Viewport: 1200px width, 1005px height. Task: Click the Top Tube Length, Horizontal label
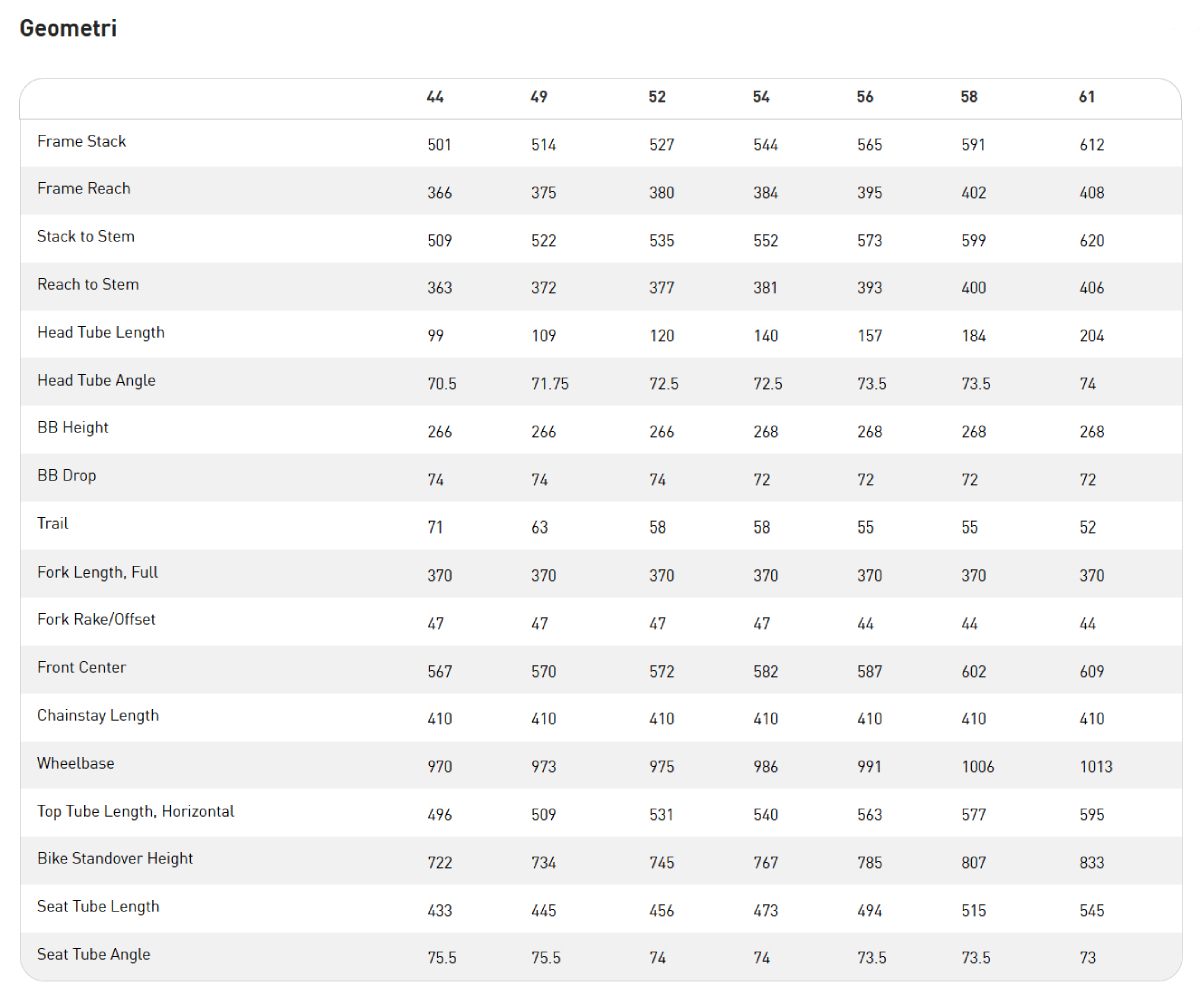pos(136,811)
